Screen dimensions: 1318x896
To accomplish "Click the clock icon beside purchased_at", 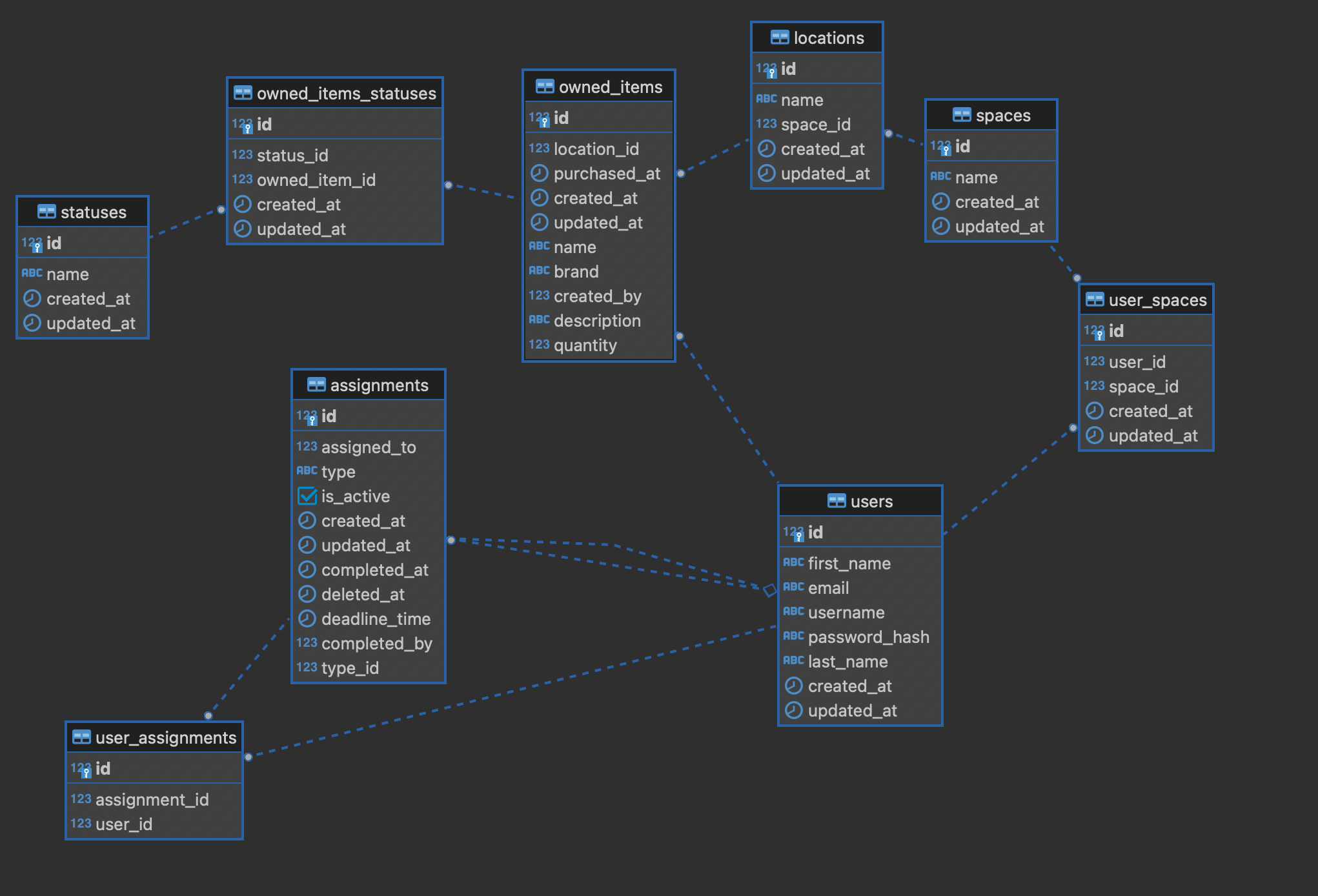I will (539, 173).
